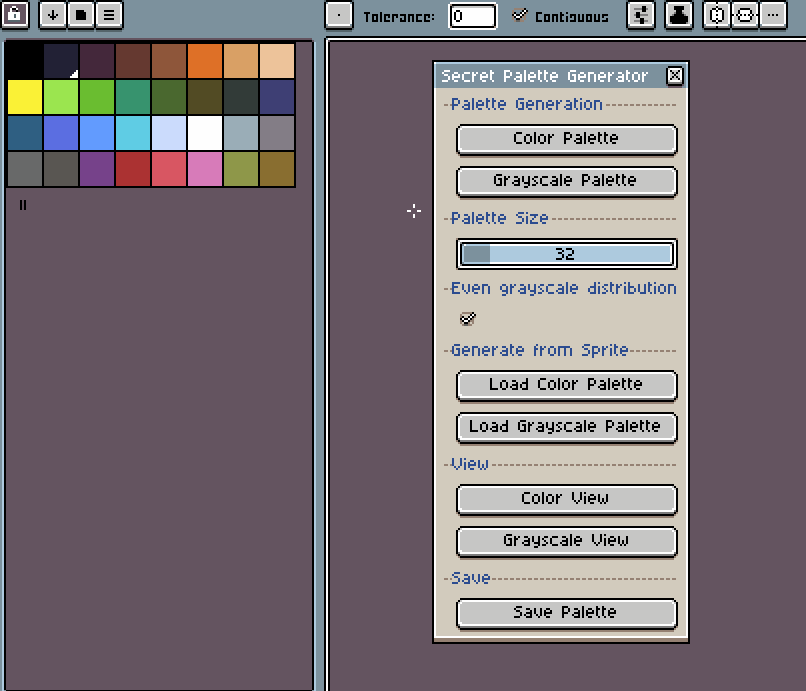This screenshot has width=806, height=691.
Task: Open the palette options hamburger menu
Action: tap(109, 15)
